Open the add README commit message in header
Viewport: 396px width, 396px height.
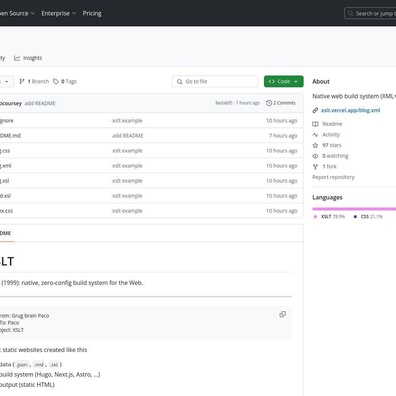pyautogui.click(x=40, y=103)
